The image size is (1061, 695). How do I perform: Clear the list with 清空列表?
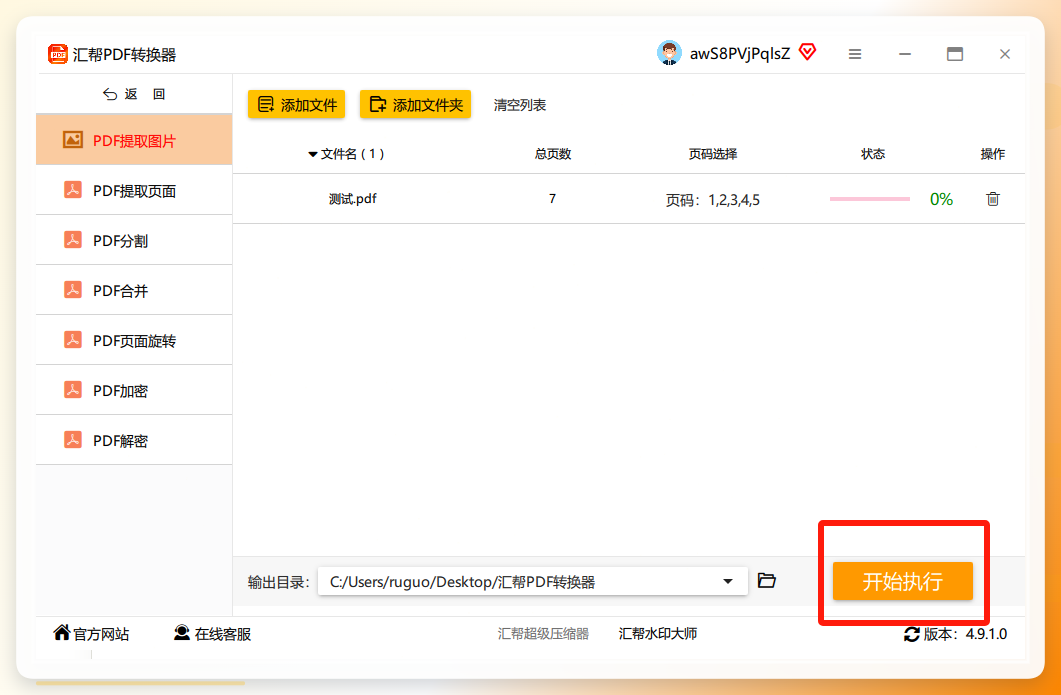tap(520, 105)
